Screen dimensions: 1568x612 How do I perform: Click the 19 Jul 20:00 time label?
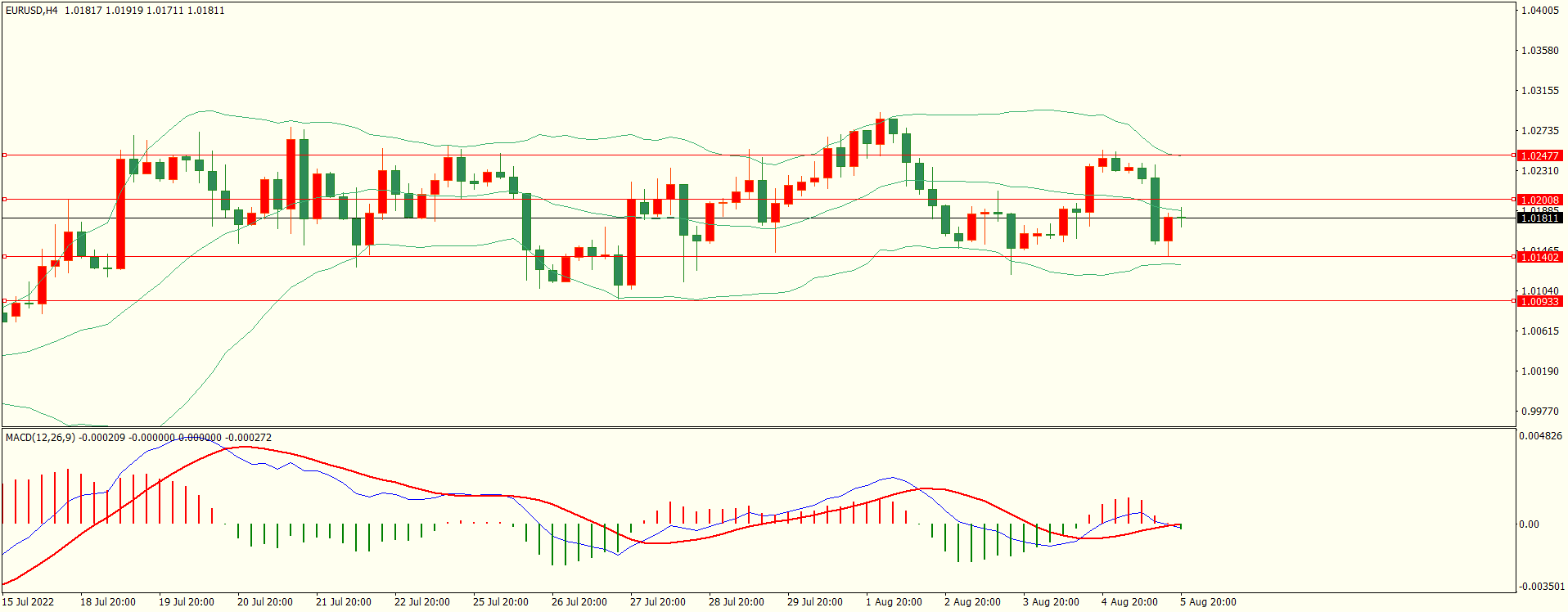187,602
